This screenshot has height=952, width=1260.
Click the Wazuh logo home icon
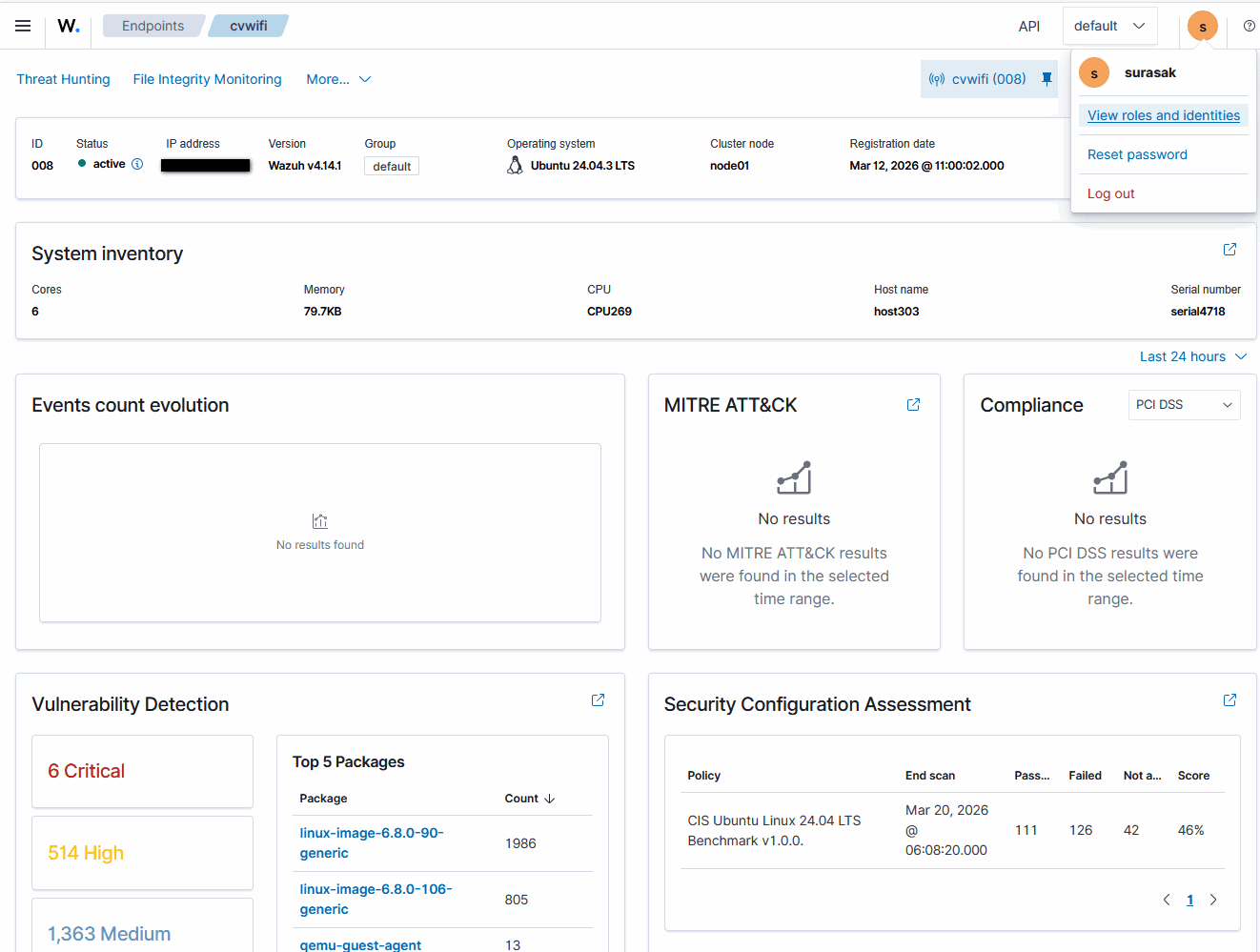tap(69, 26)
